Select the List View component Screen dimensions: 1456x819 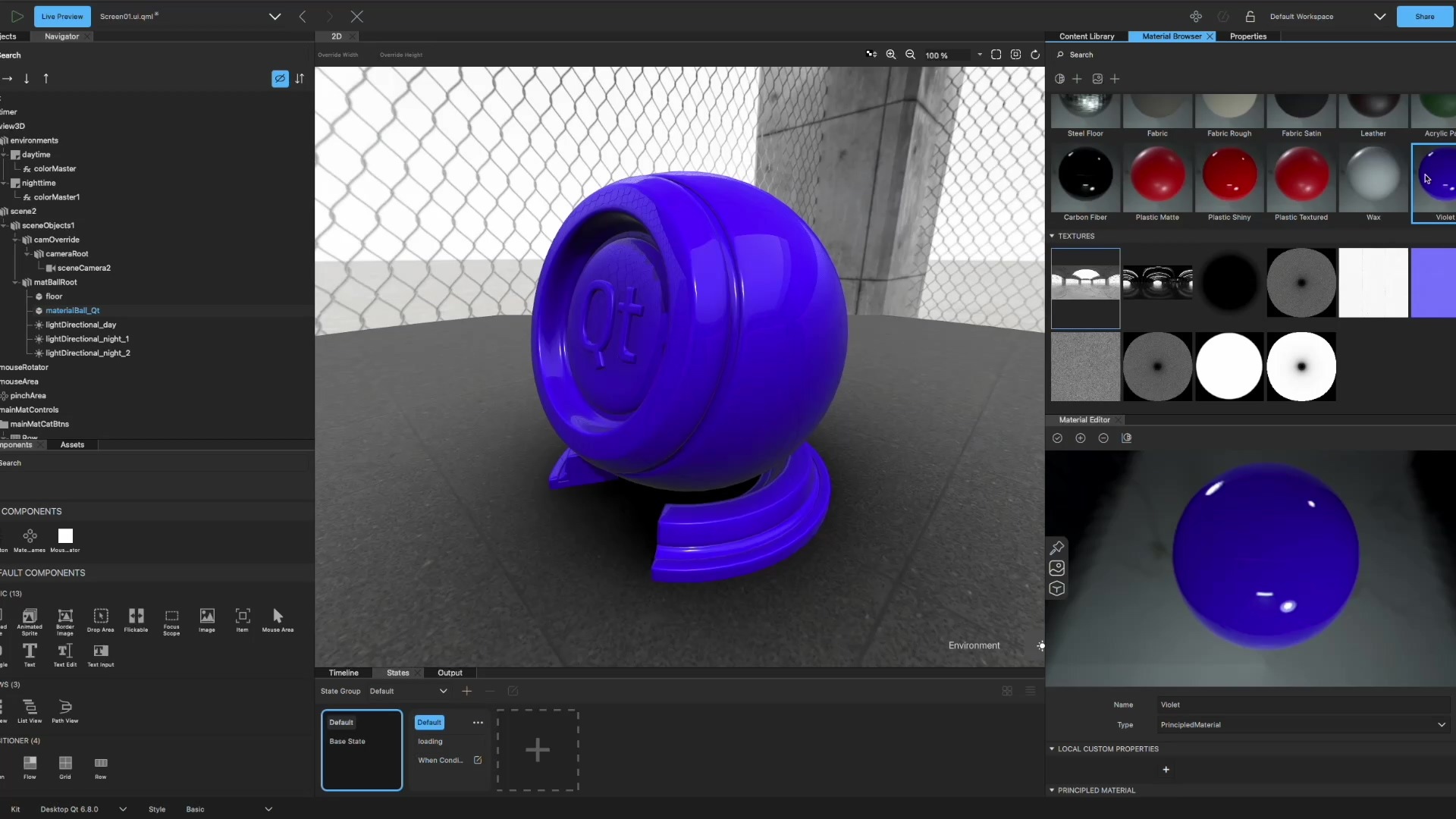point(30,711)
